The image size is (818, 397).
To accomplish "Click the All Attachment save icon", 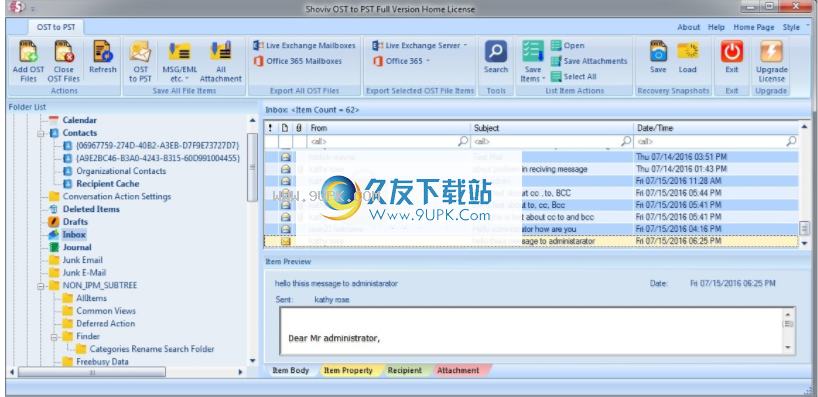I will 221,52.
